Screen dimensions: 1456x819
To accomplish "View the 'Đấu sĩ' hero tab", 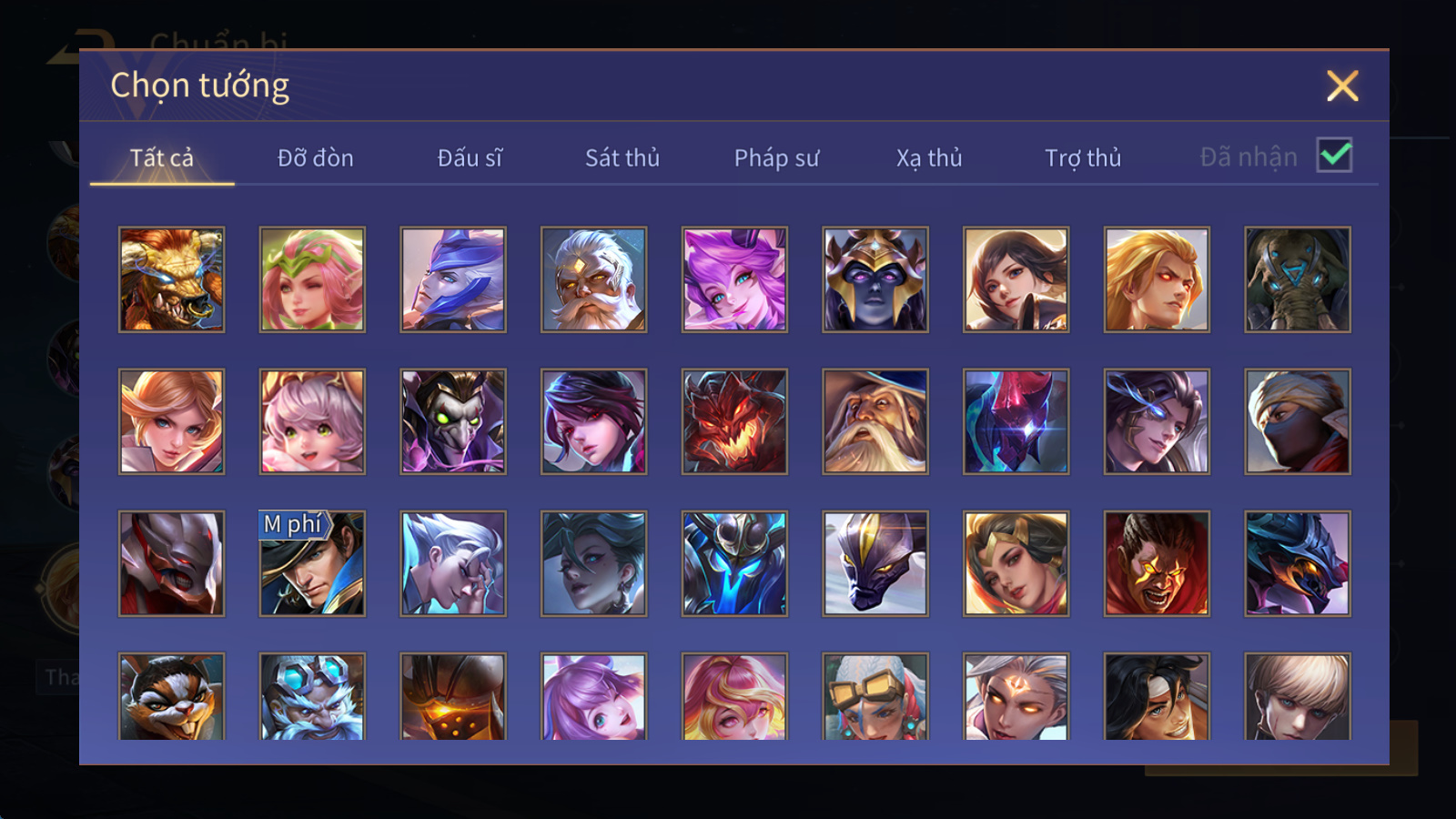I will pos(470,158).
